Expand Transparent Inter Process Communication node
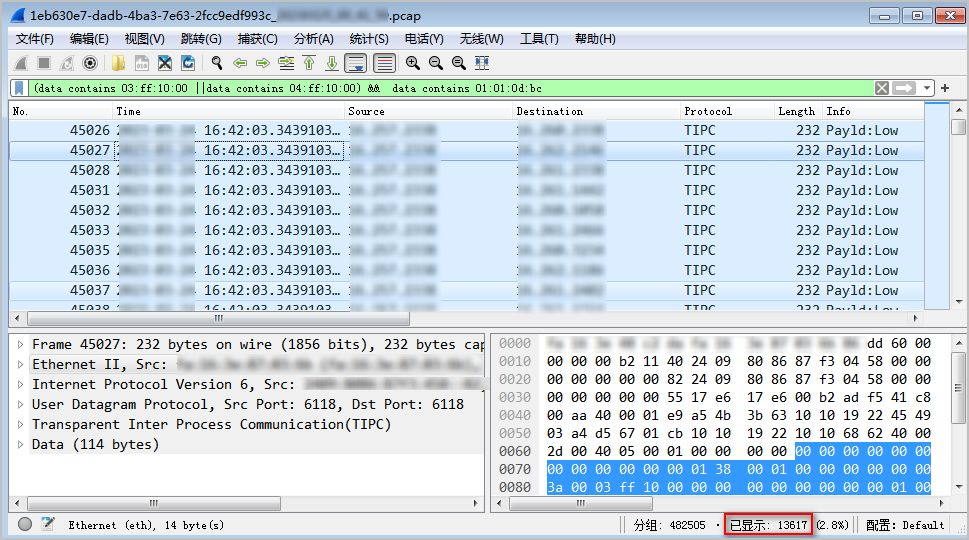The image size is (969, 540). [20, 424]
